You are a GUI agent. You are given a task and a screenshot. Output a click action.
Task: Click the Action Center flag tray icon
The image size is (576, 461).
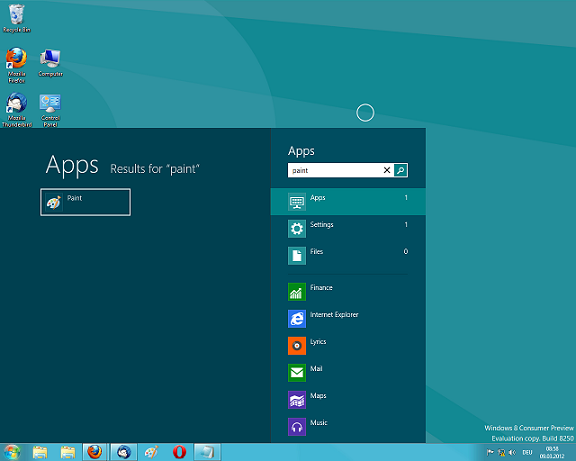click(x=490, y=453)
